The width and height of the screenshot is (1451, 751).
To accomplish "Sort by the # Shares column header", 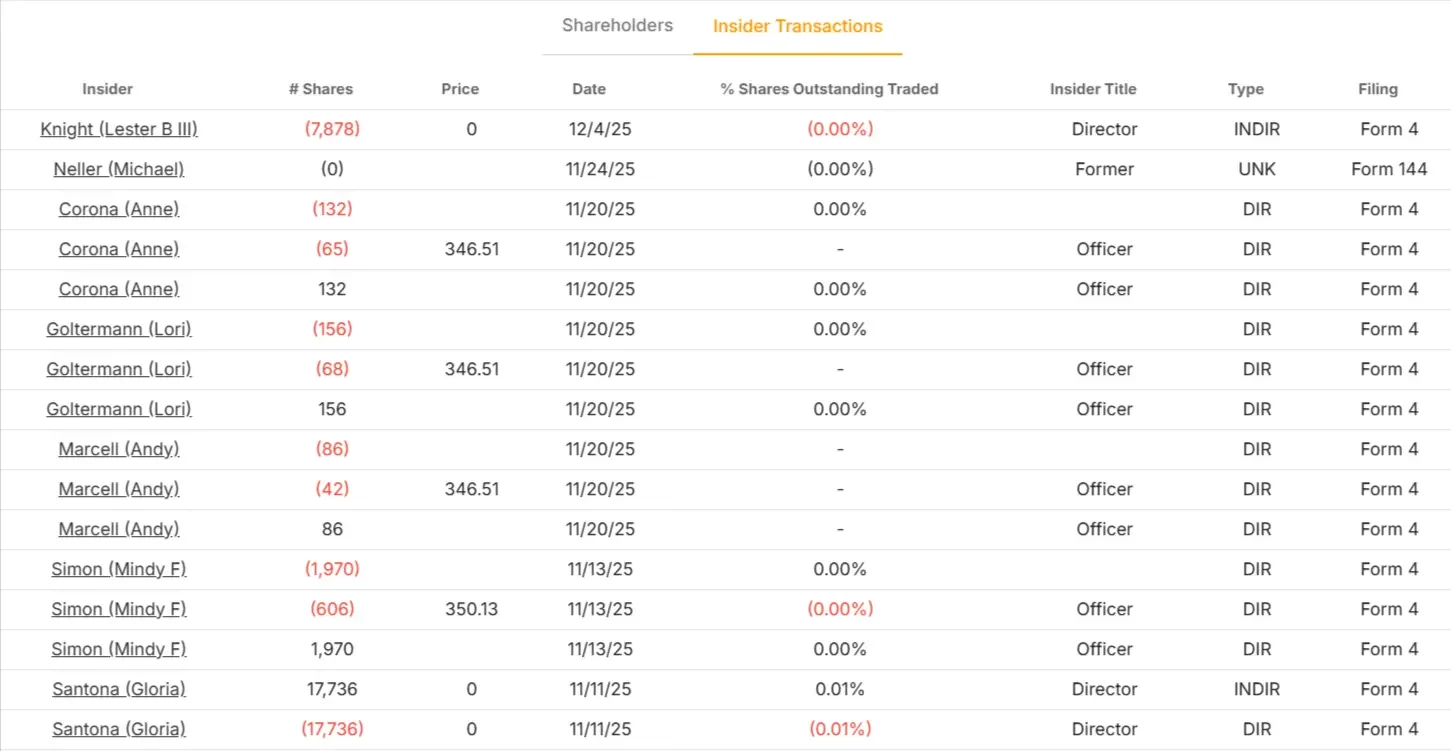I will click(321, 89).
